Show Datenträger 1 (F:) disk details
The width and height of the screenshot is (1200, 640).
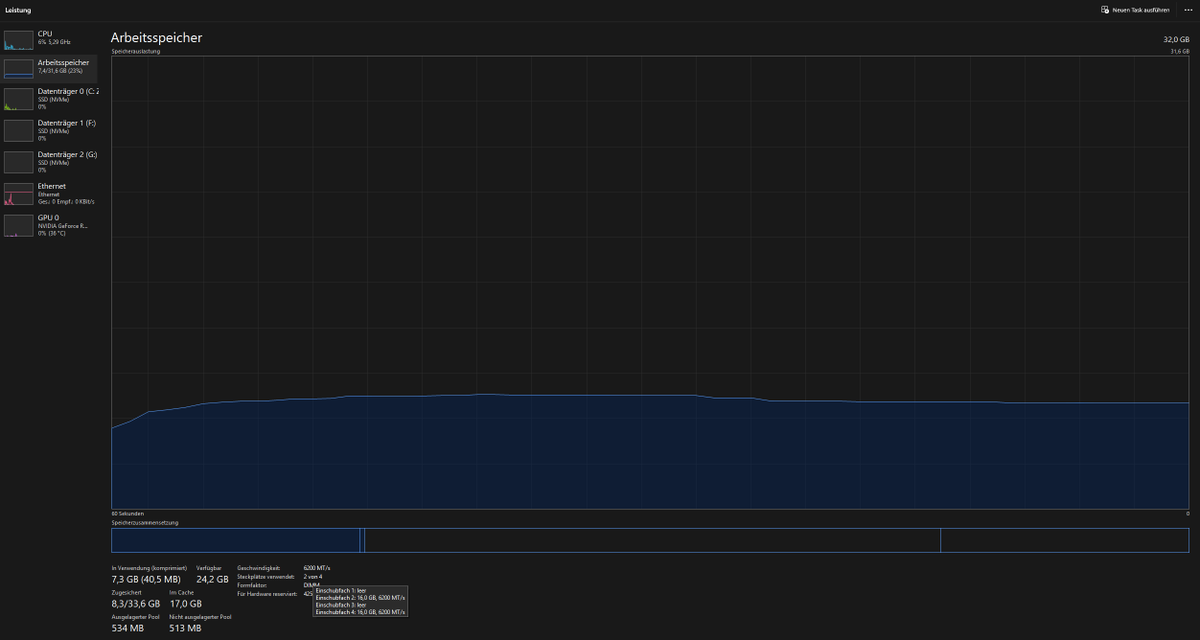coord(50,130)
